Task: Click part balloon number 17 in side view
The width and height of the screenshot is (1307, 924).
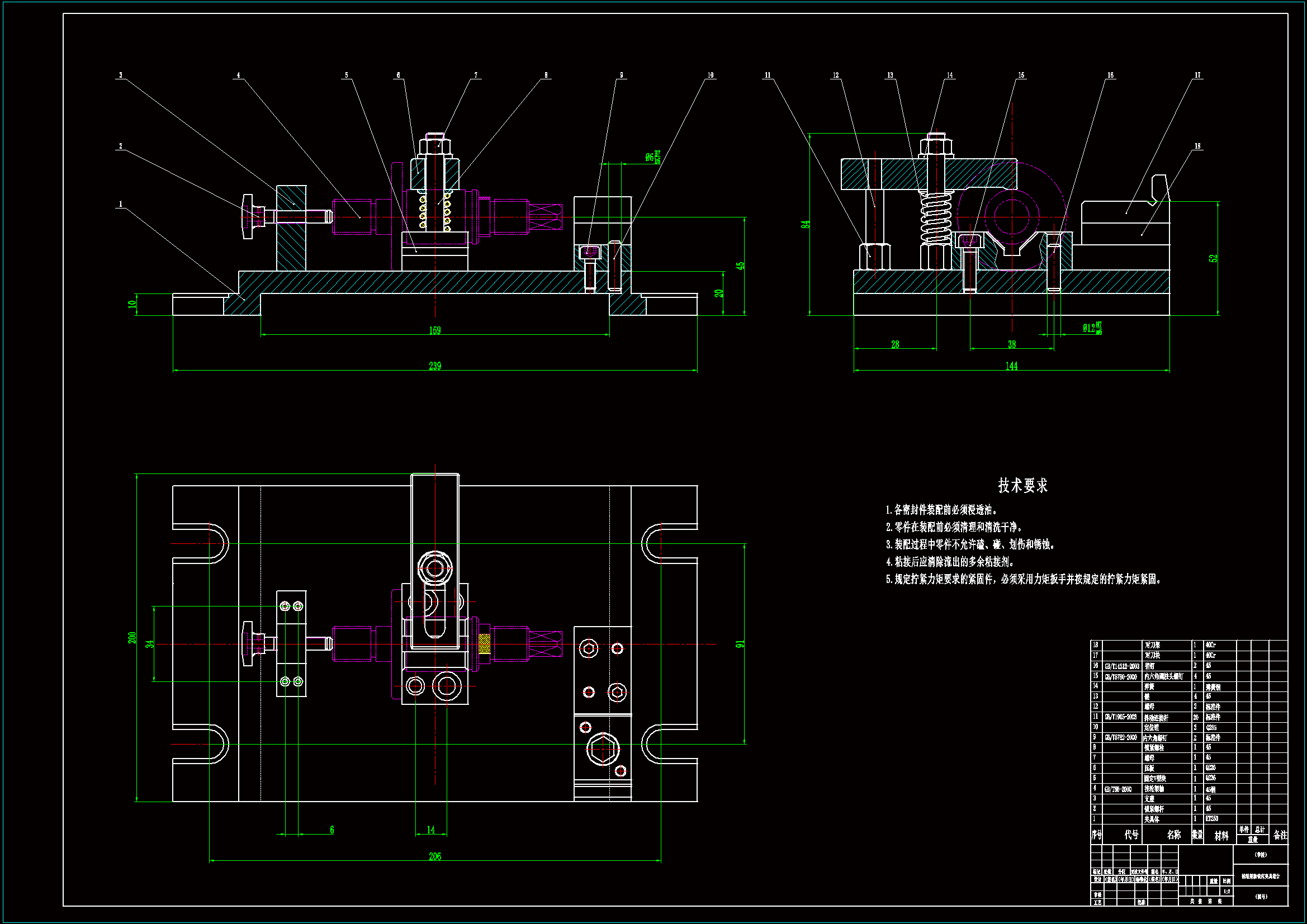Action: (x=1197, y=75)
